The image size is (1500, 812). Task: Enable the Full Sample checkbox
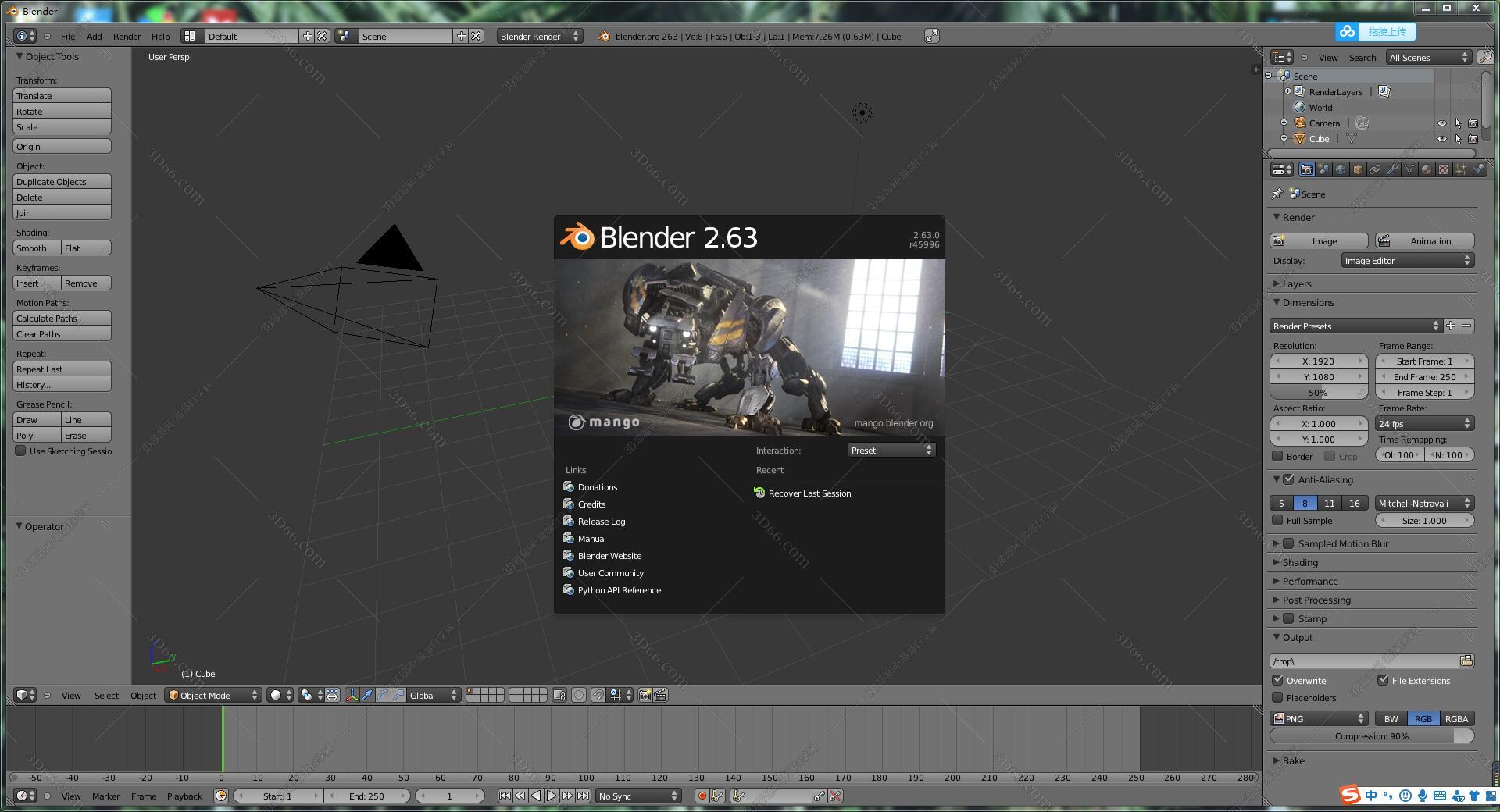[1278, 520]
